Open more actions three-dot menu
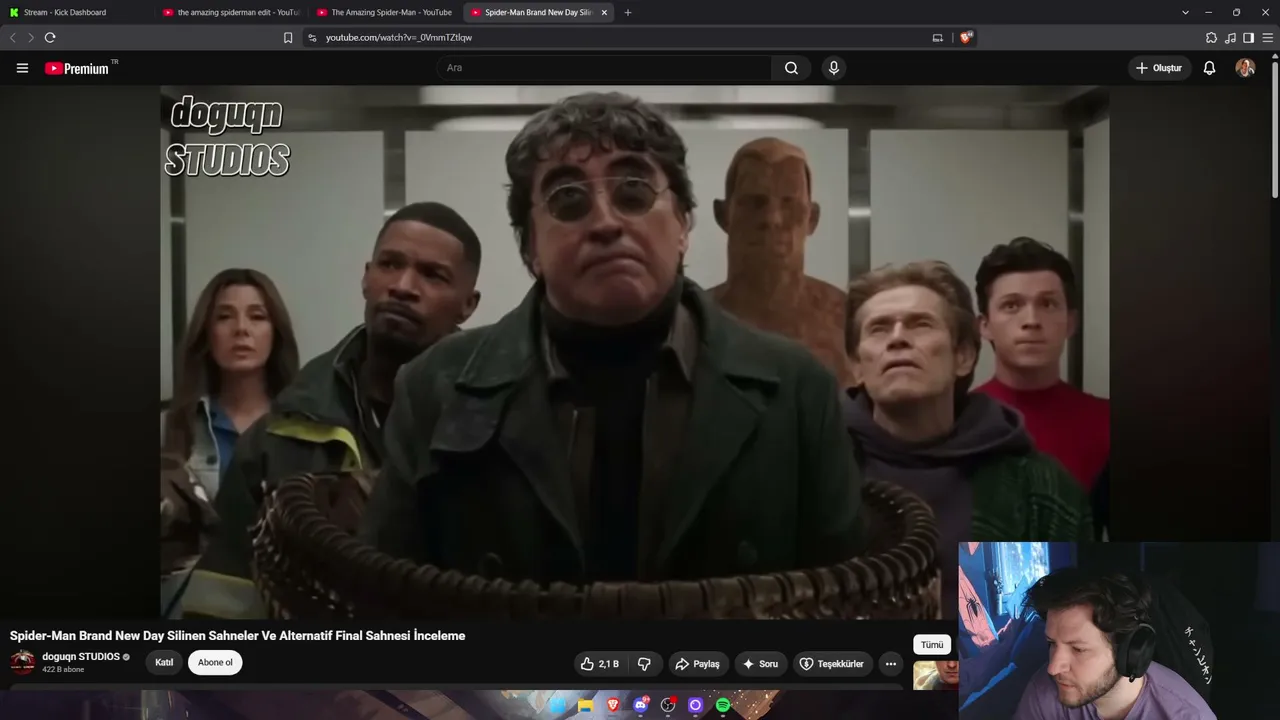The height and width of the screenshot is (720, 1280). coord(890,664)
